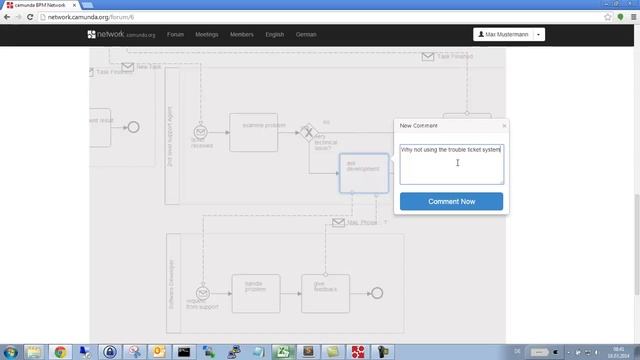
Task: Open Outlook from the taskbar
Action: [x=159, y=352]
